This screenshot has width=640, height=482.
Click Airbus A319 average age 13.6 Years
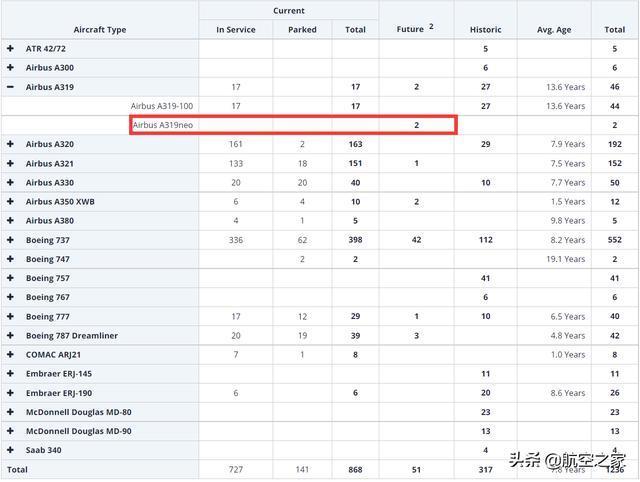pyautogui.click(x=566, y=87)
